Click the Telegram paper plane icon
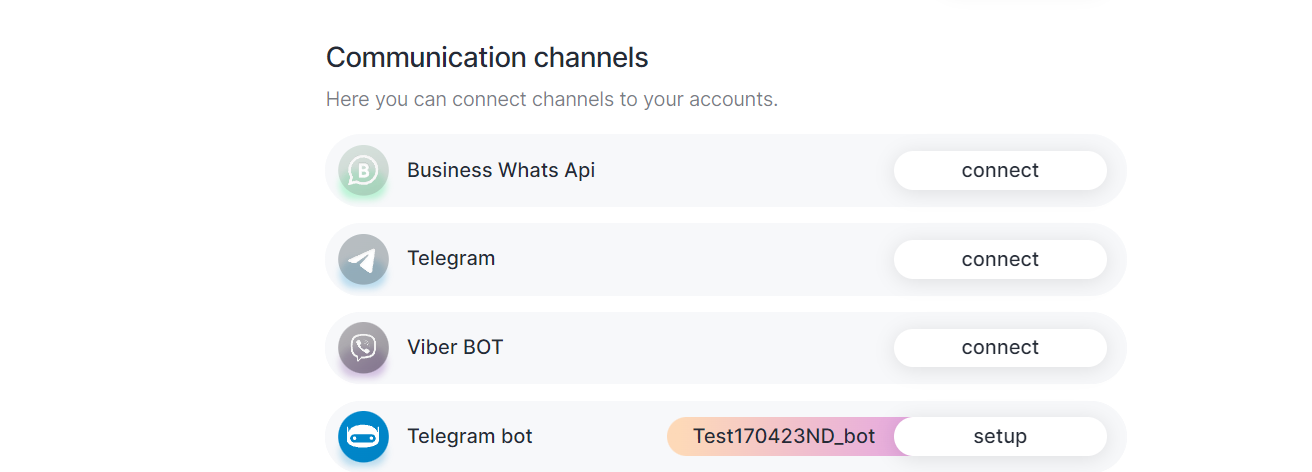The width and height of the screenshot is (1312, 472). click(x=363, y=260)
